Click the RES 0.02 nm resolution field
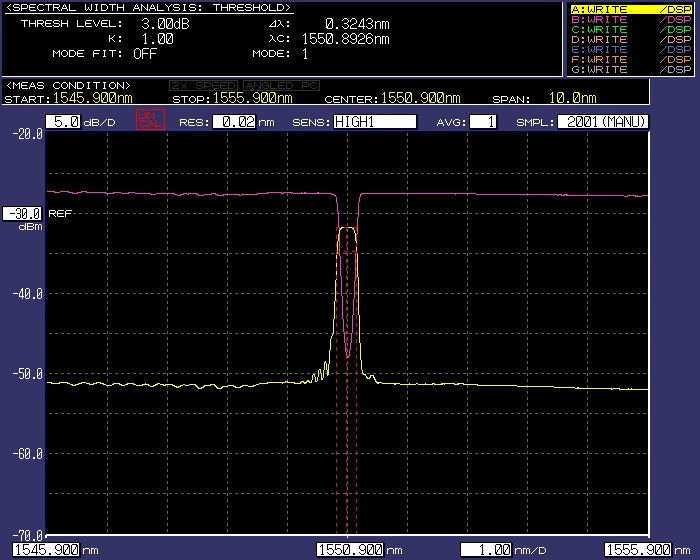 (x=233, y=122)
